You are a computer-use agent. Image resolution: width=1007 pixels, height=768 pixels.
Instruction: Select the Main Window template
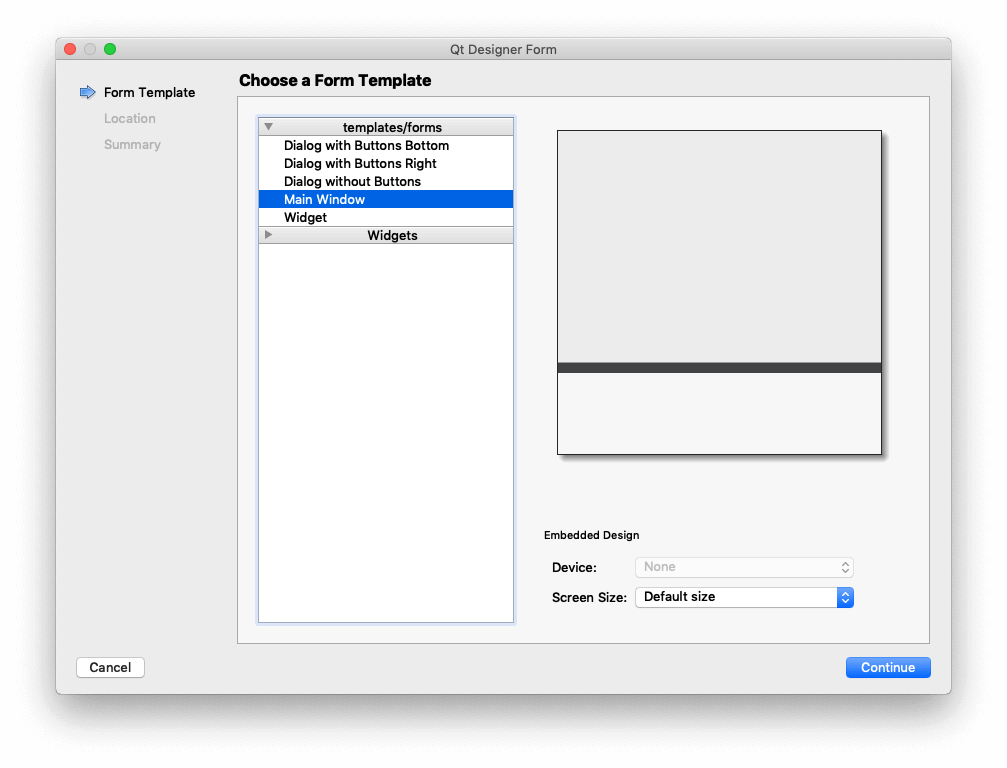385,199
